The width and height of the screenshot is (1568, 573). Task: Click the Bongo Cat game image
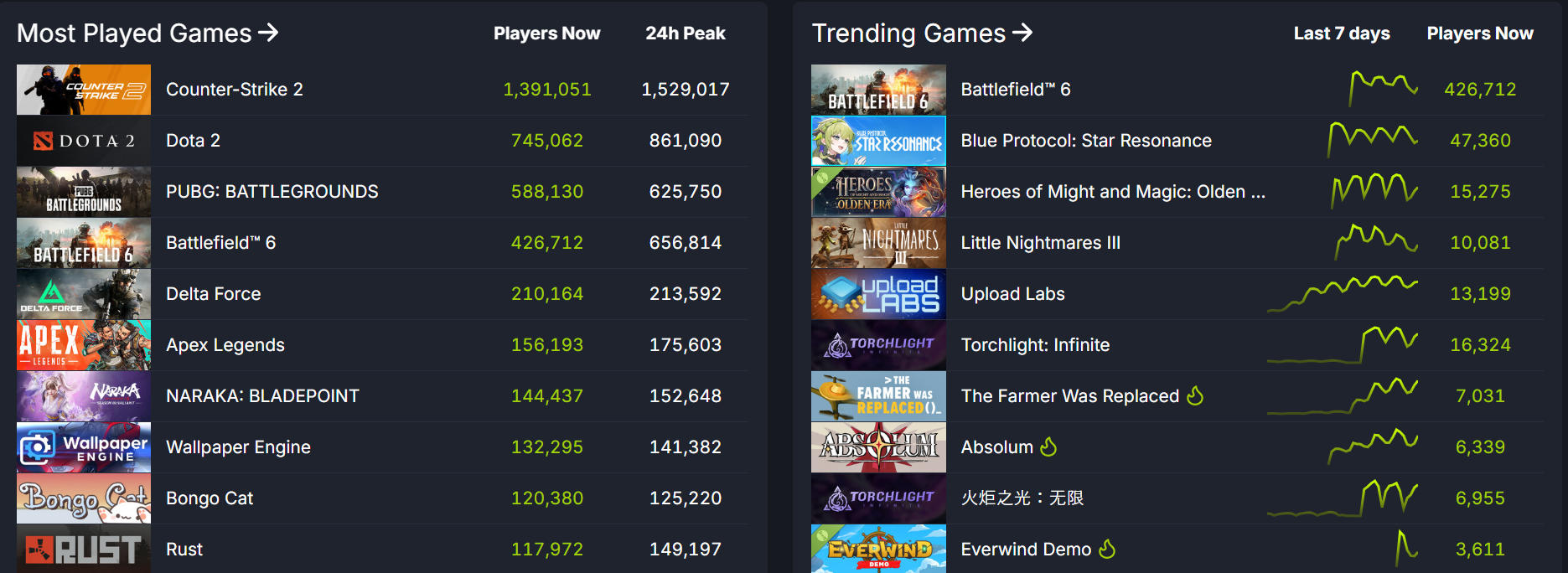84,498
